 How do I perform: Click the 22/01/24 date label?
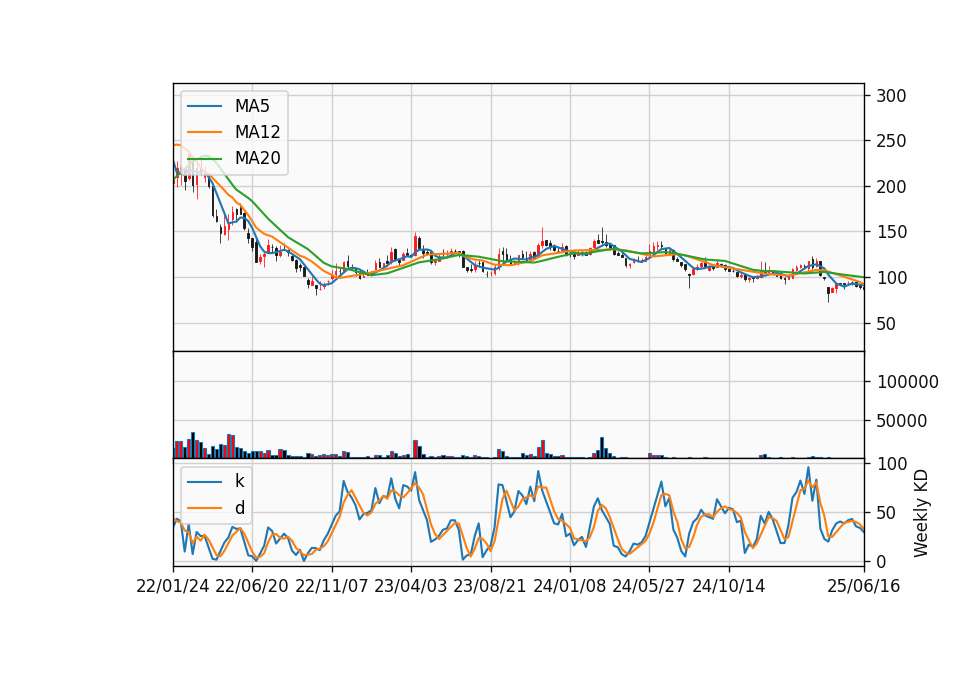[x=173, y=586]
